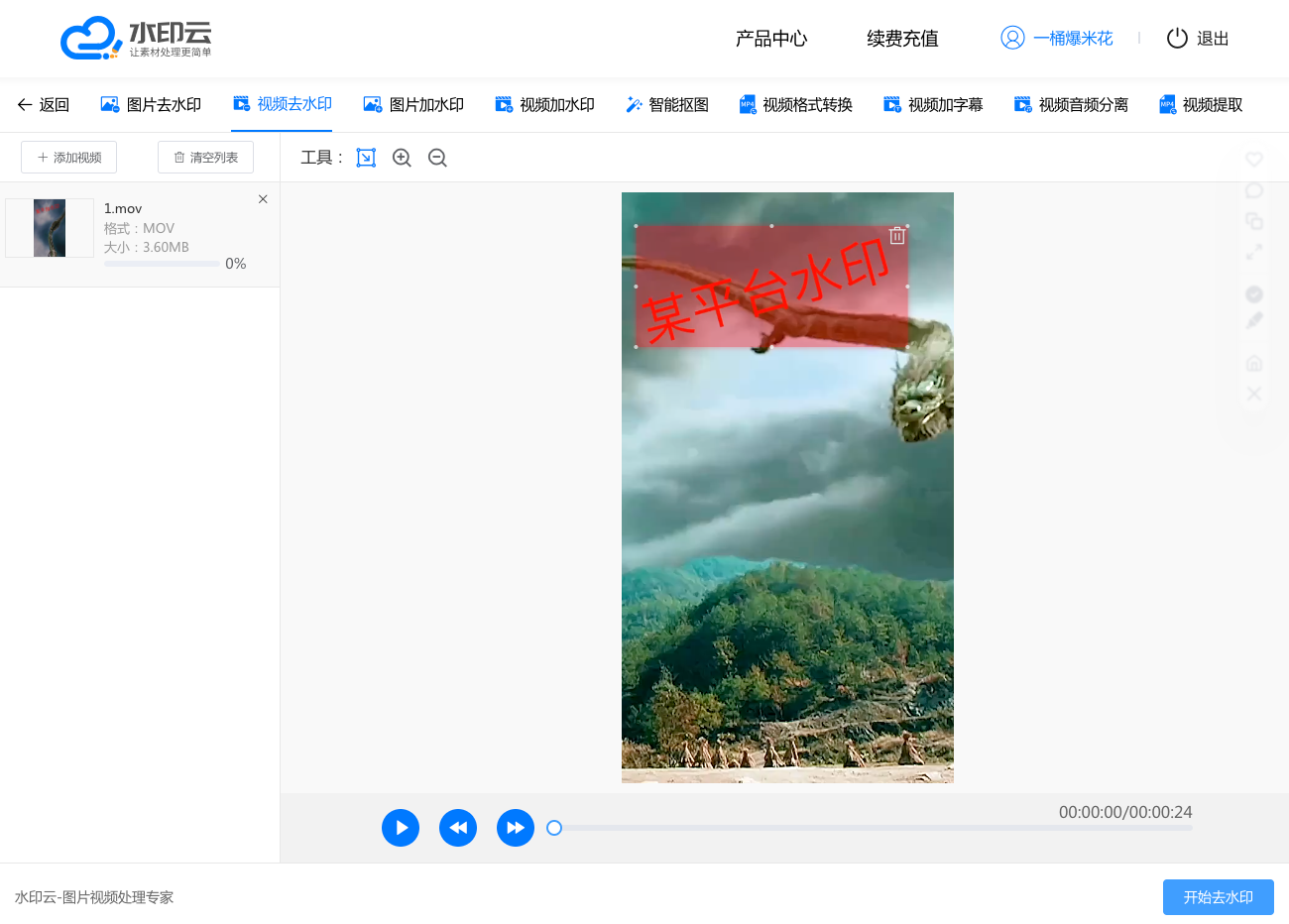Open the 视频提取 tab
Viewport: 1289px width, 924px height.
point(1201,104)
